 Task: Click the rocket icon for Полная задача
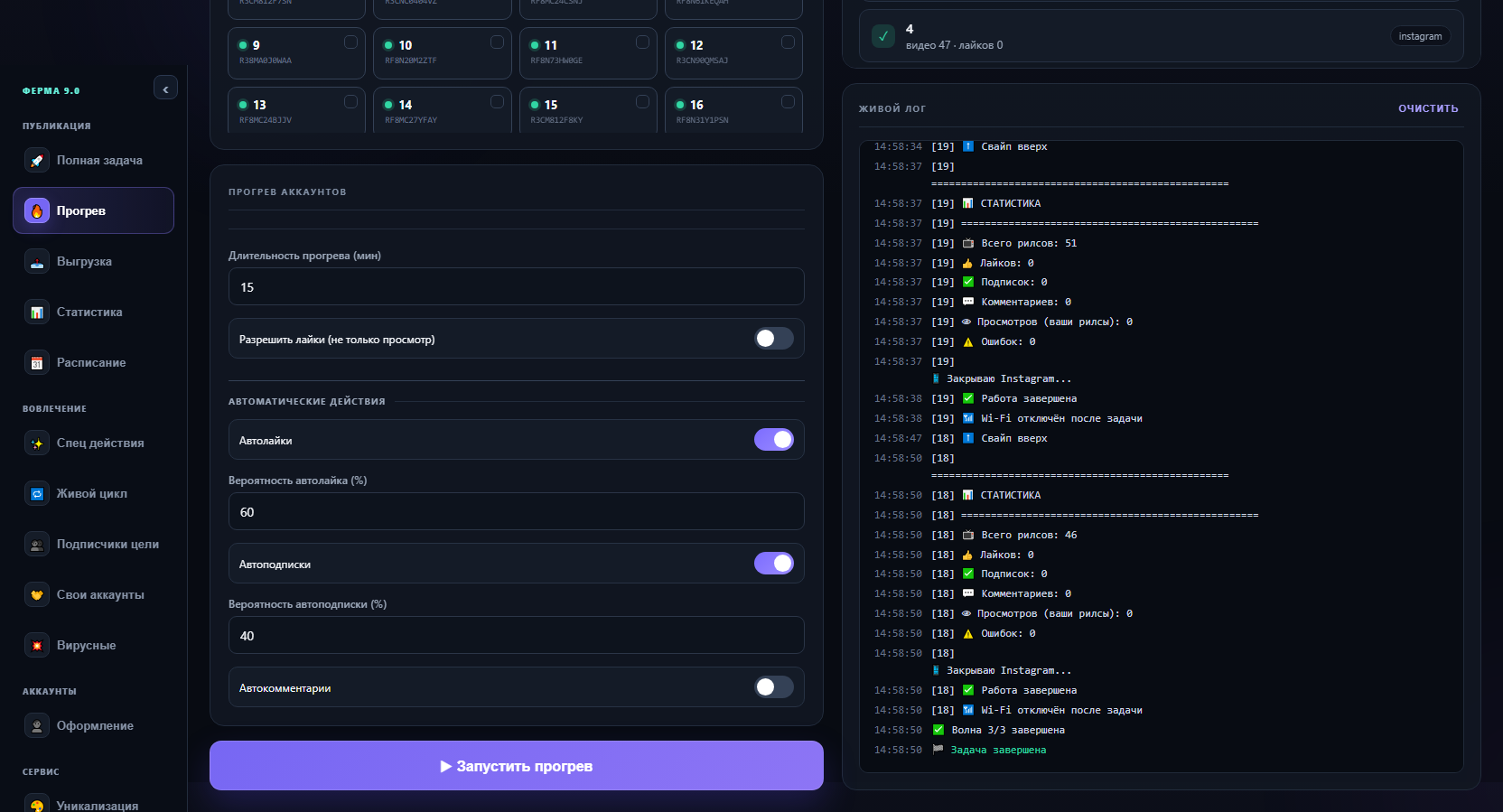(x=37, y=161)
